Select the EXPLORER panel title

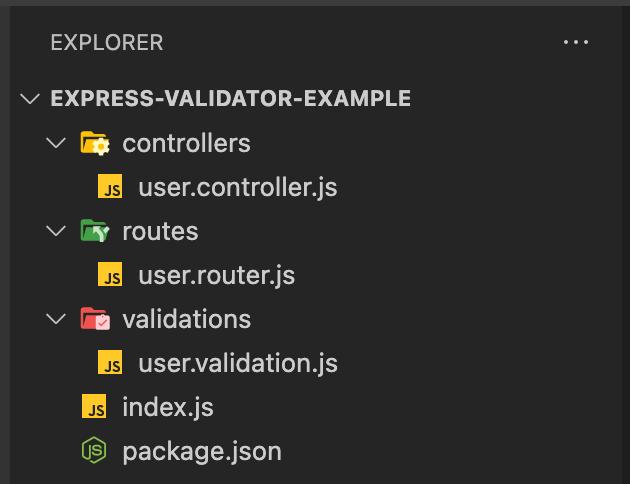click(x=107, y=43)
